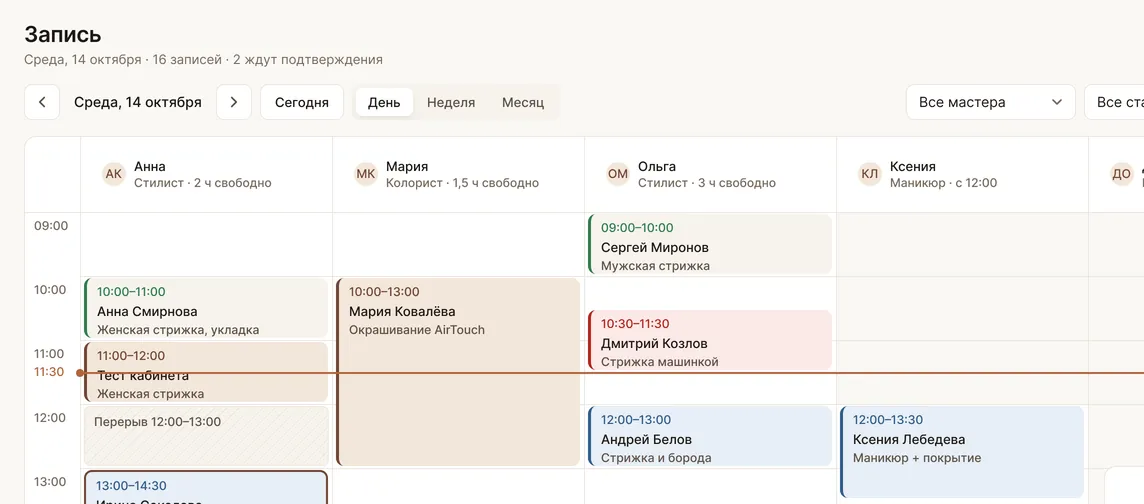
Task: Click master name Анна in column header
Action: coord(150,166)
